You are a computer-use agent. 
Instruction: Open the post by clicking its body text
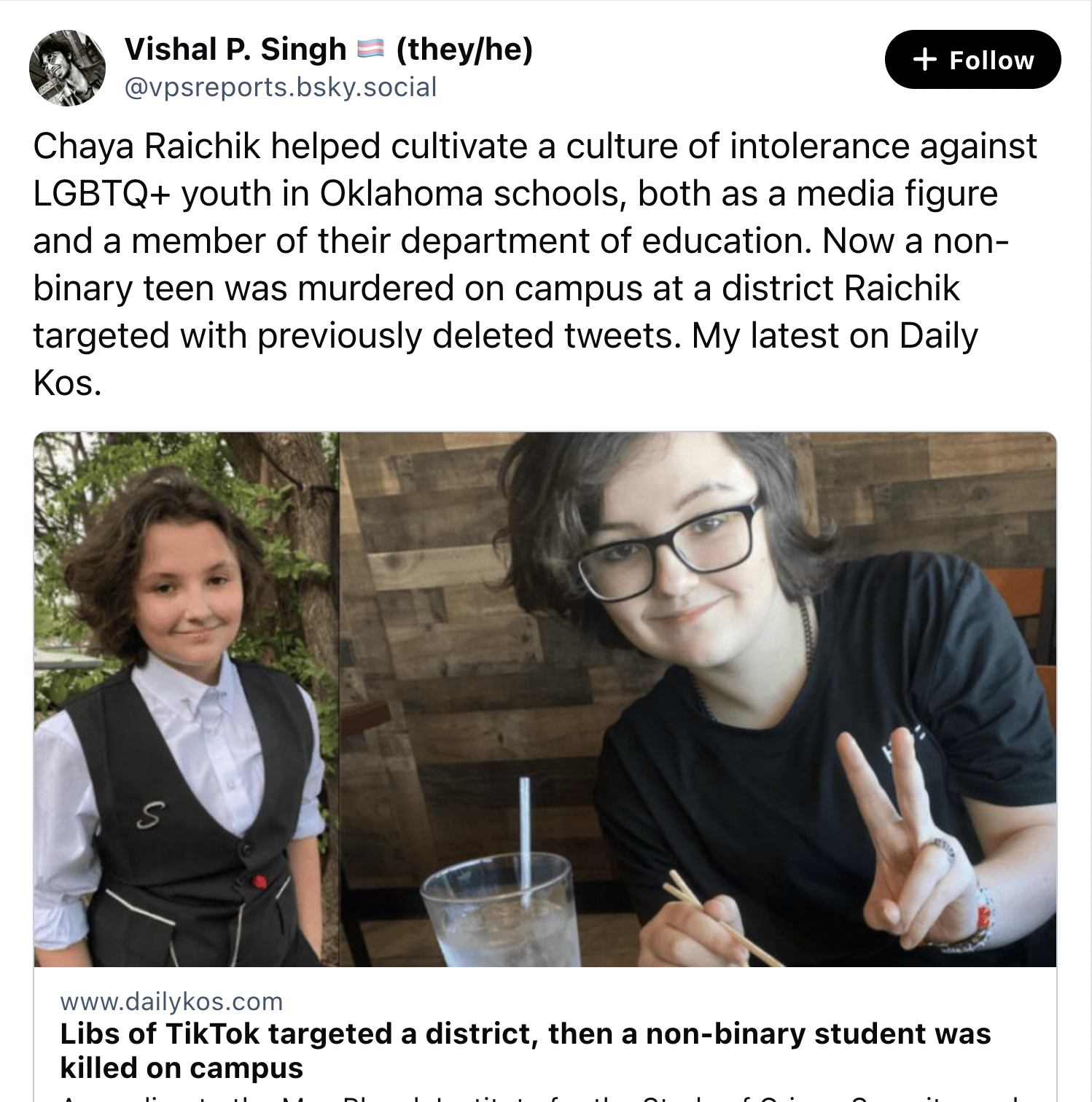534,264
